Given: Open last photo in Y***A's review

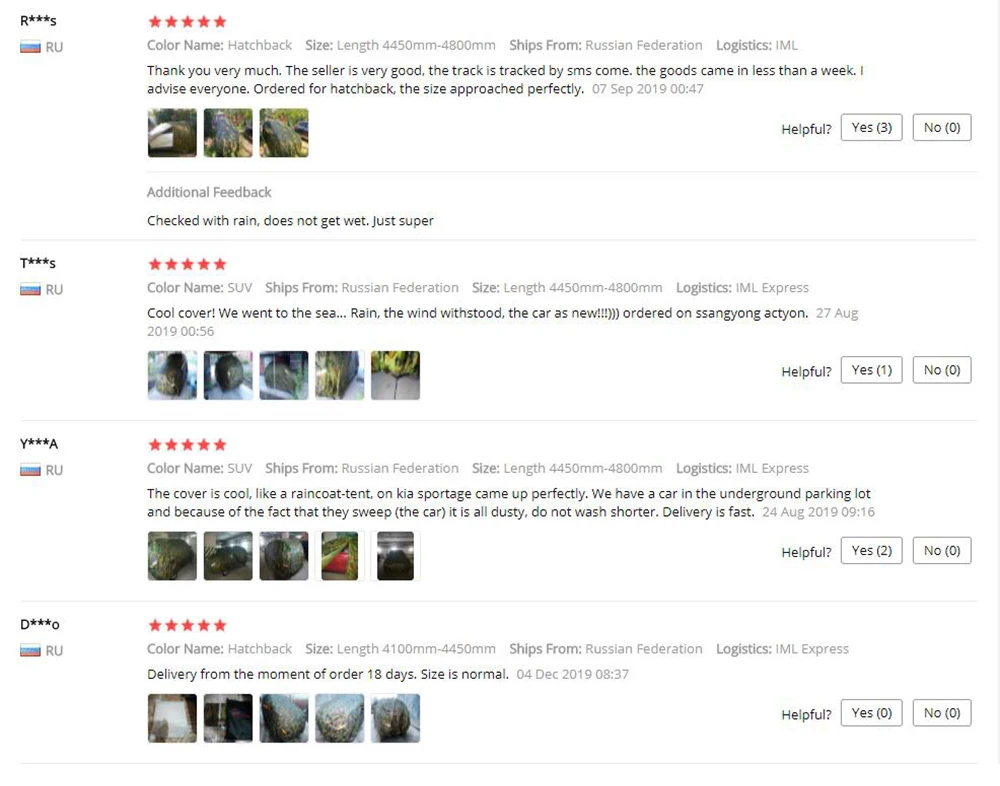Looking at the screenshot, I should click(395, 556).
